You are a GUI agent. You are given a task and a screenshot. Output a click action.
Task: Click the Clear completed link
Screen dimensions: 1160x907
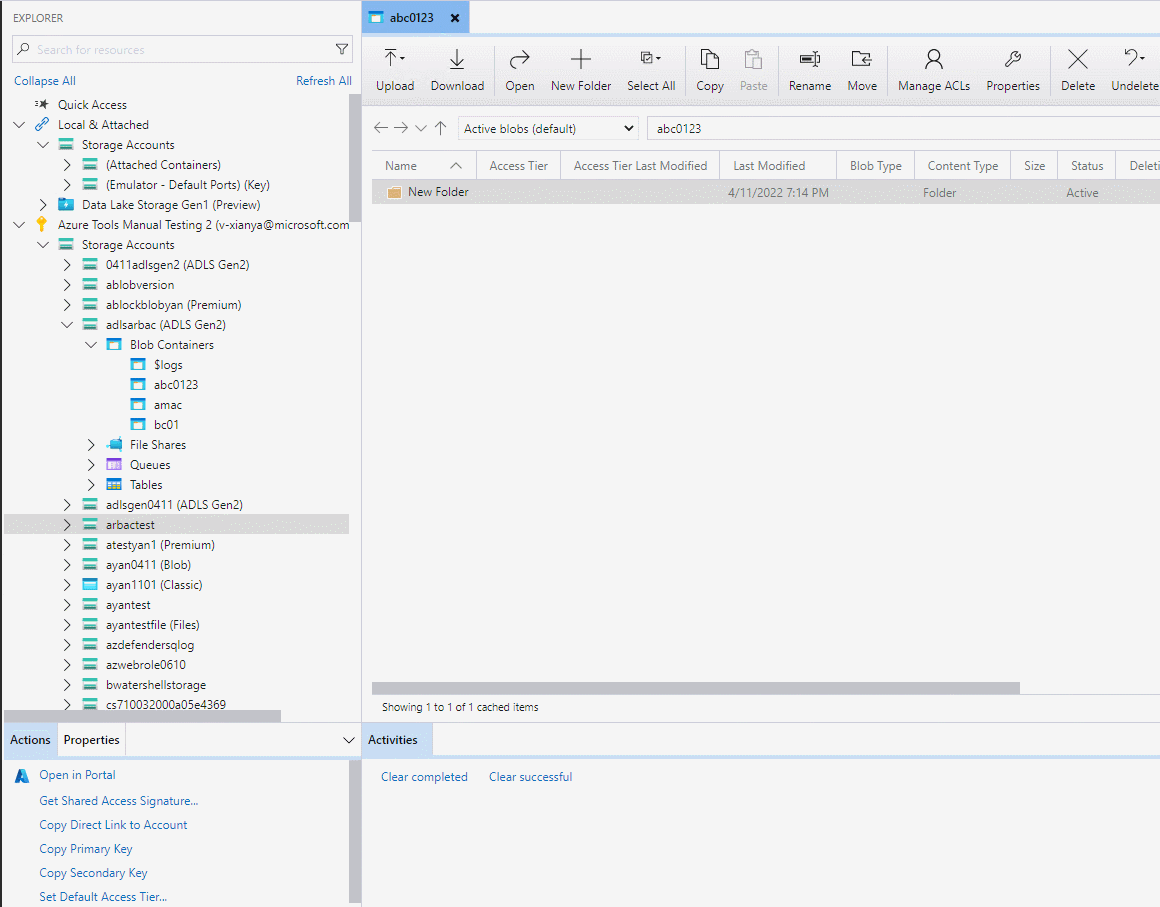tap(424, 776)
